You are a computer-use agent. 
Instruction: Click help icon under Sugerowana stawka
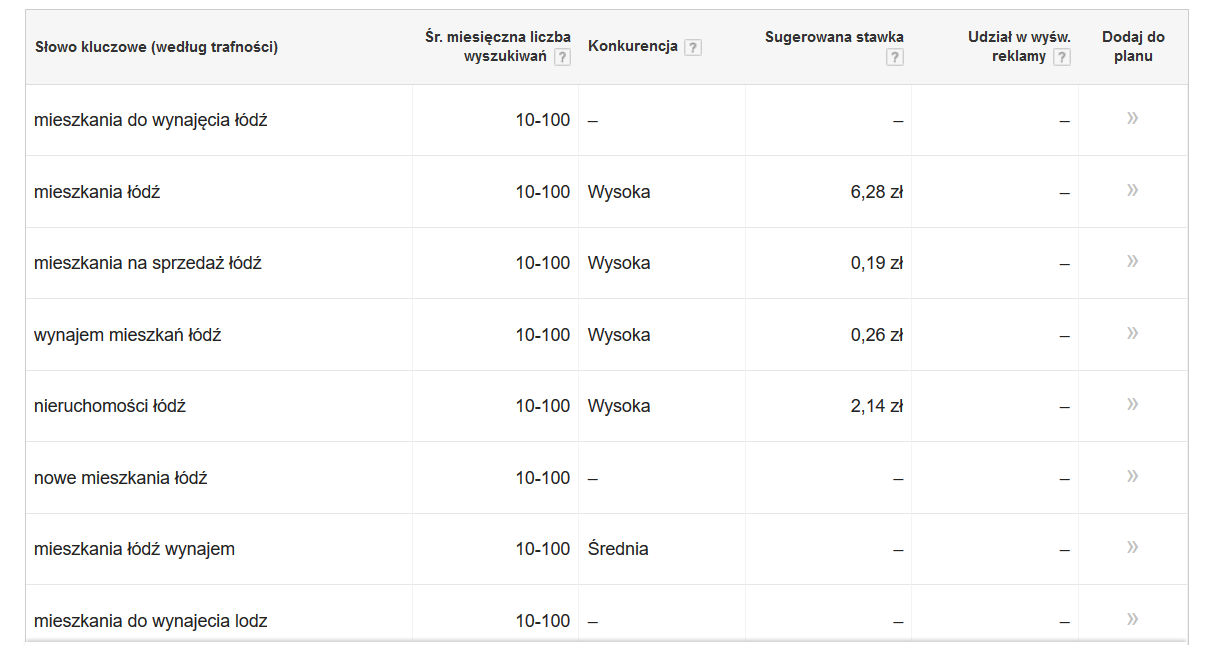point(894,57)
